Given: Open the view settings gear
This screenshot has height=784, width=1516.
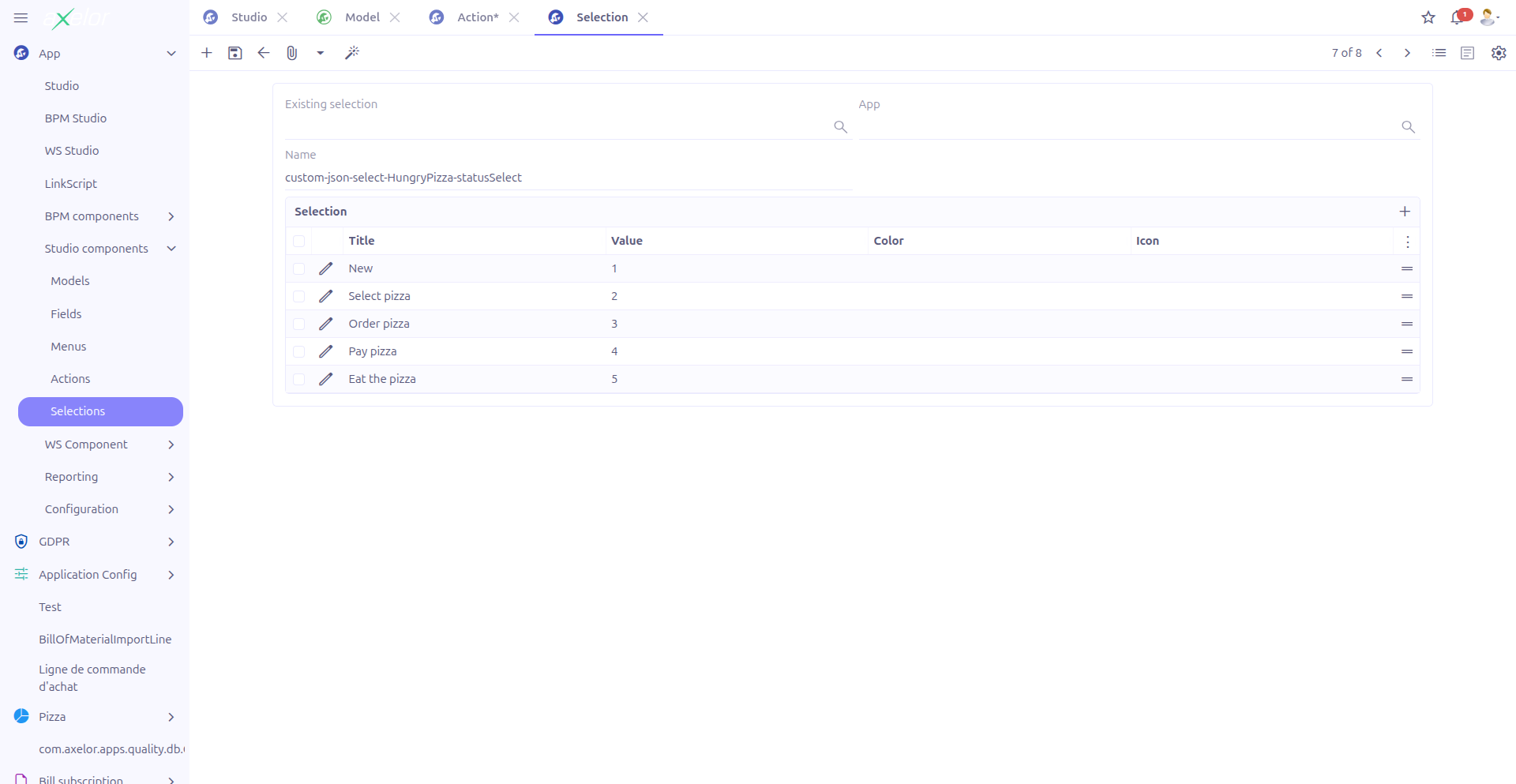Looking at the screenshot, I should 1499,53.
